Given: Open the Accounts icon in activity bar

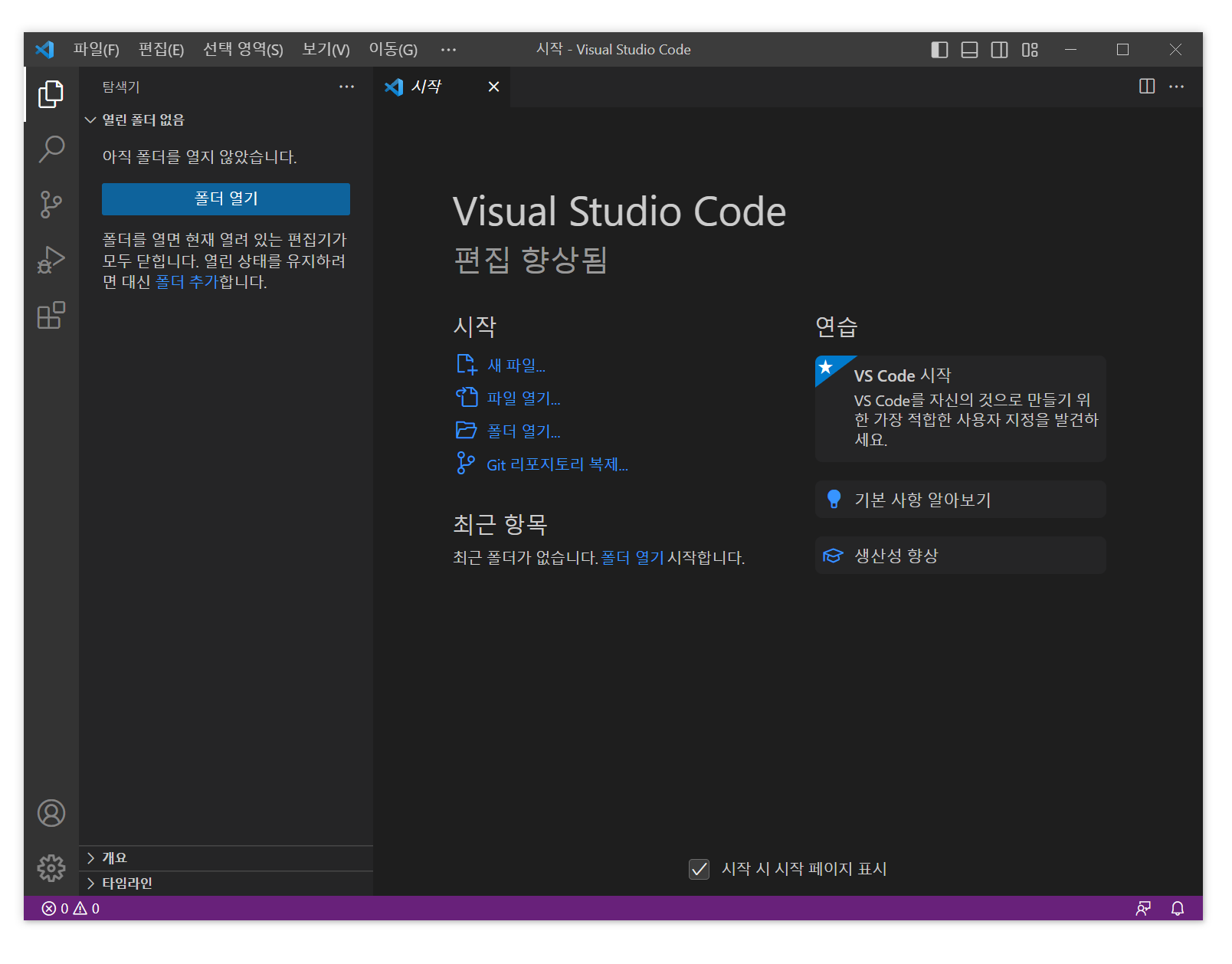Looking at the screenshot, I should 51,813.
